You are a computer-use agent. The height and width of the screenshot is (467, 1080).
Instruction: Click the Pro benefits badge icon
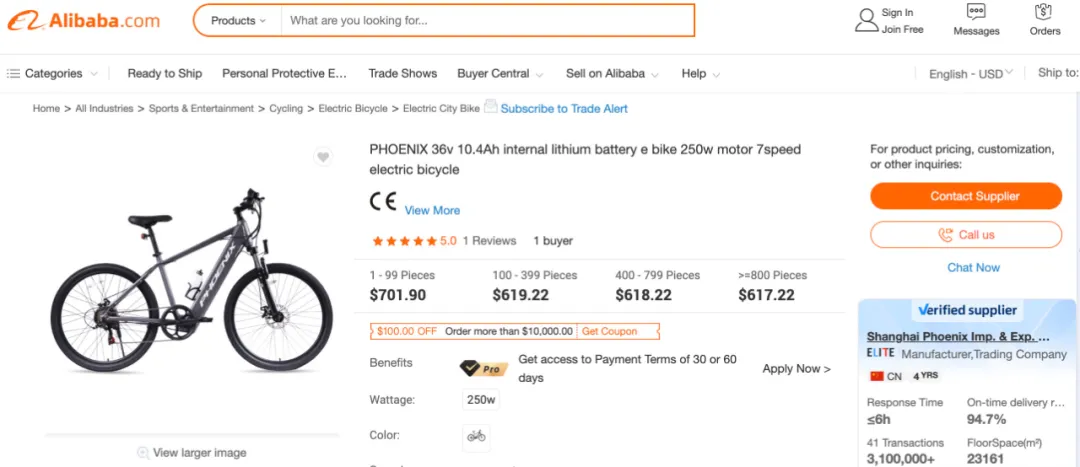(484, 369)
